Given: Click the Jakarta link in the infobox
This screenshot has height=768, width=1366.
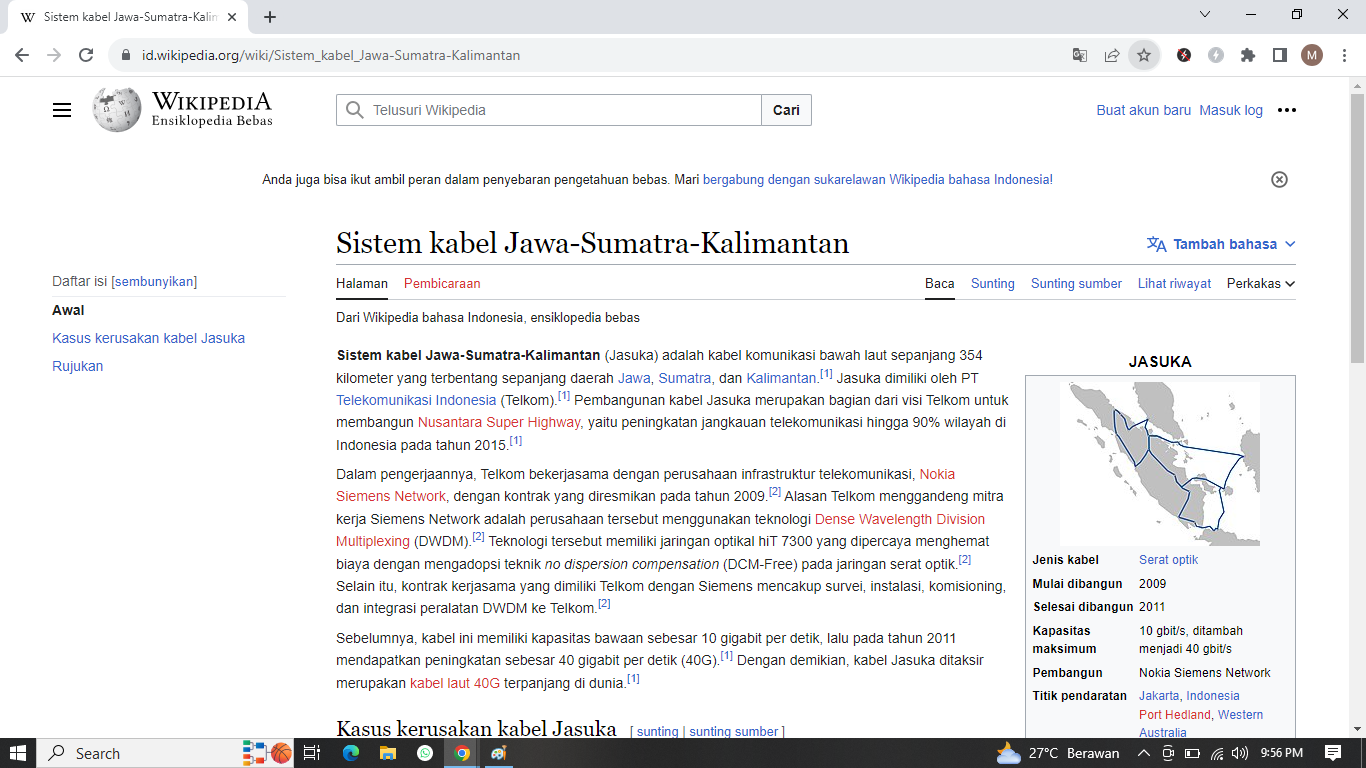Looking at the screenshot, I should click(x=1159, y=696).
